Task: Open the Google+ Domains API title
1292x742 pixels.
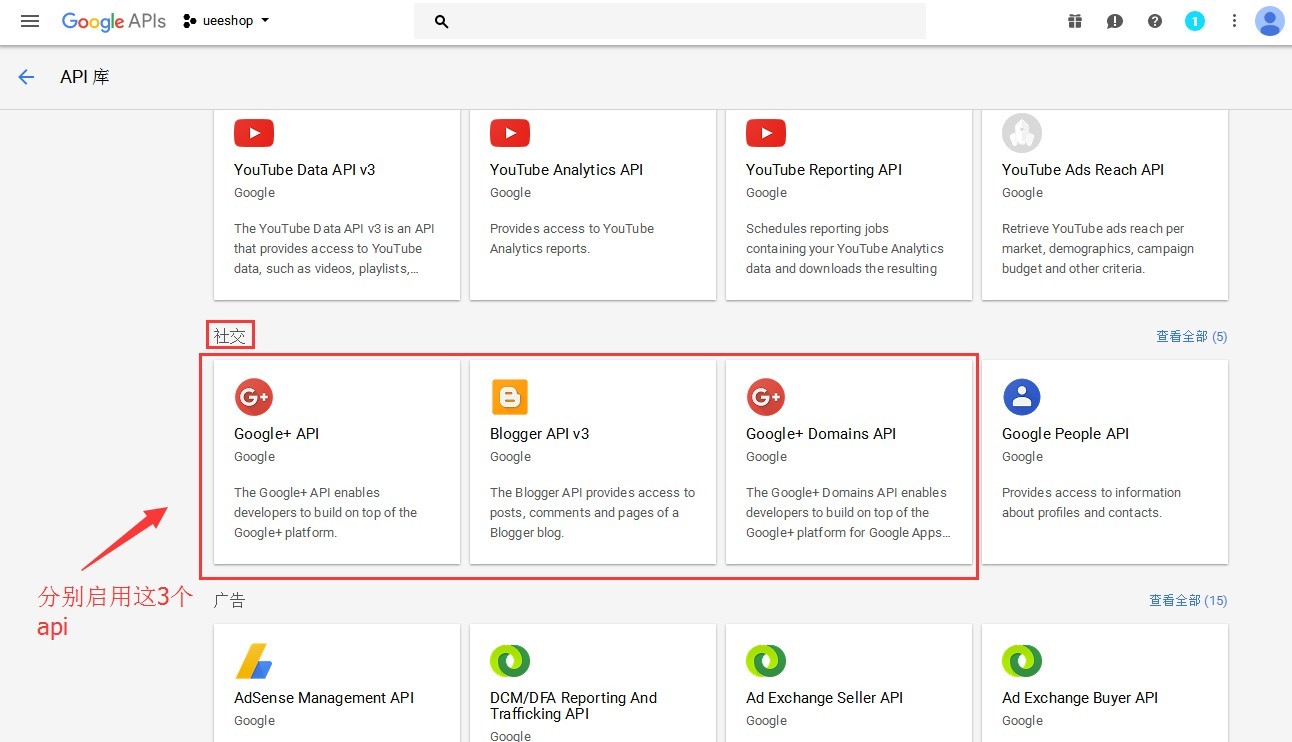Action: pyautogui.click(x=821, y=434)
